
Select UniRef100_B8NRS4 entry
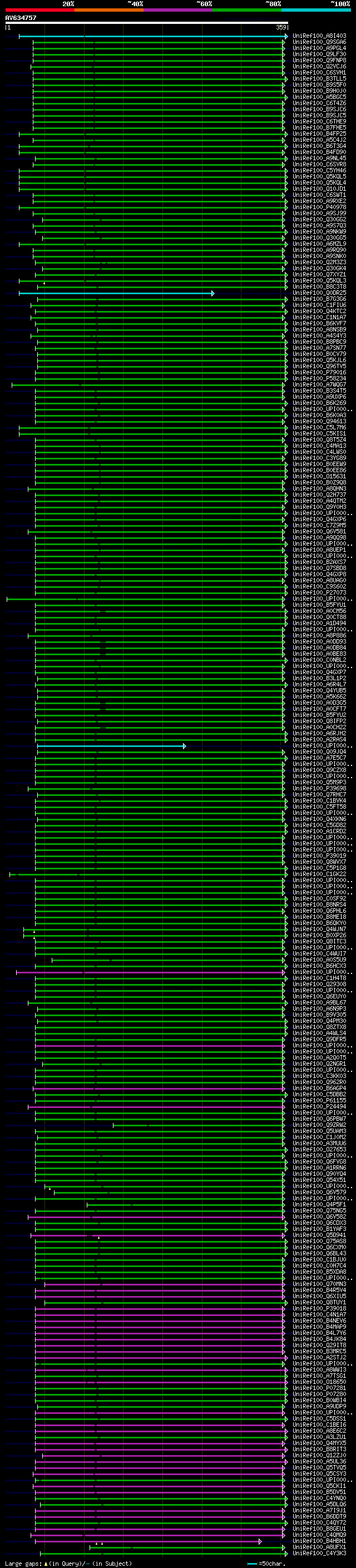point(319,904)
